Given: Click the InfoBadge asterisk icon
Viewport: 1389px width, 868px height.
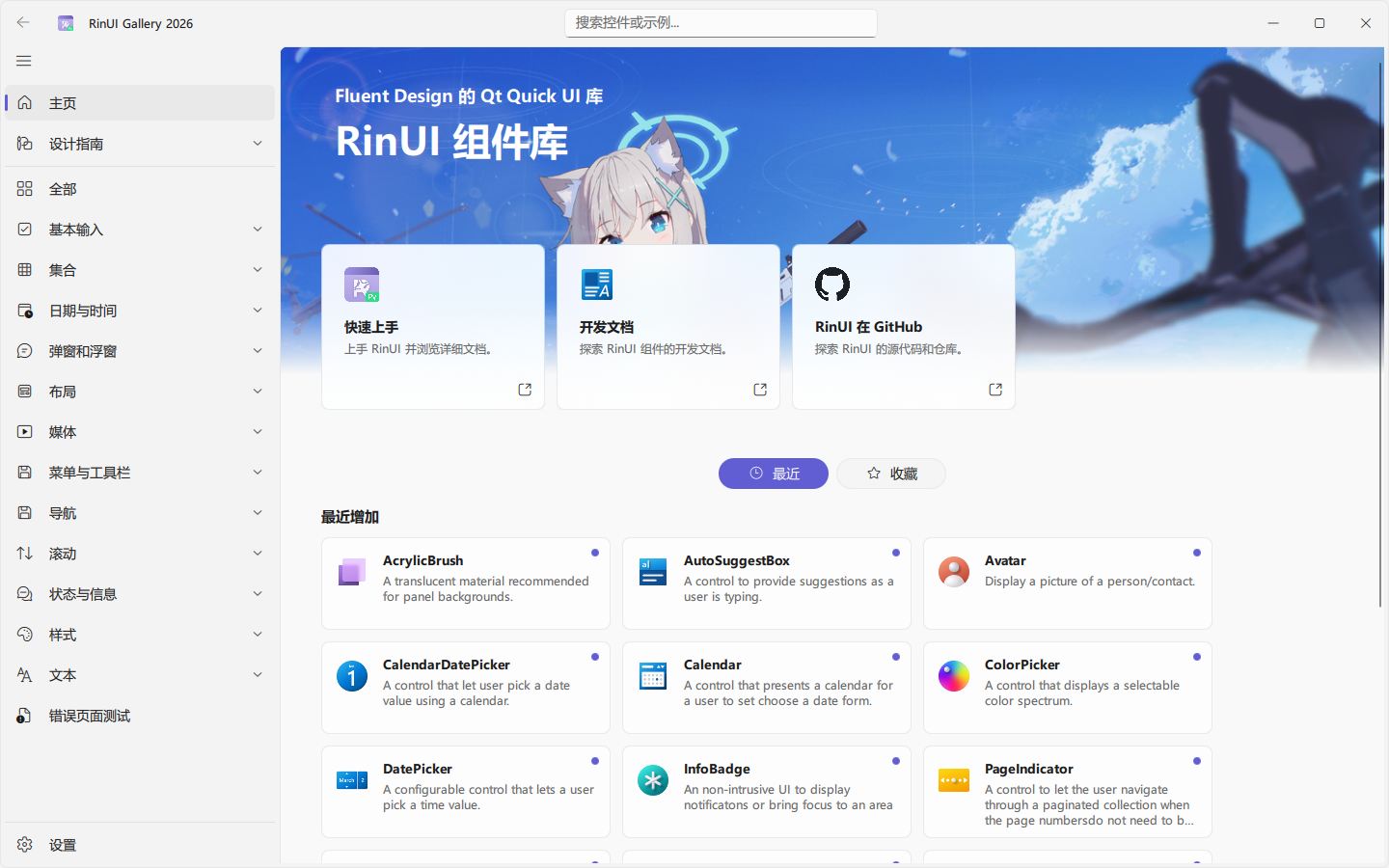Looking at the screenshot, I should point(653,780).
